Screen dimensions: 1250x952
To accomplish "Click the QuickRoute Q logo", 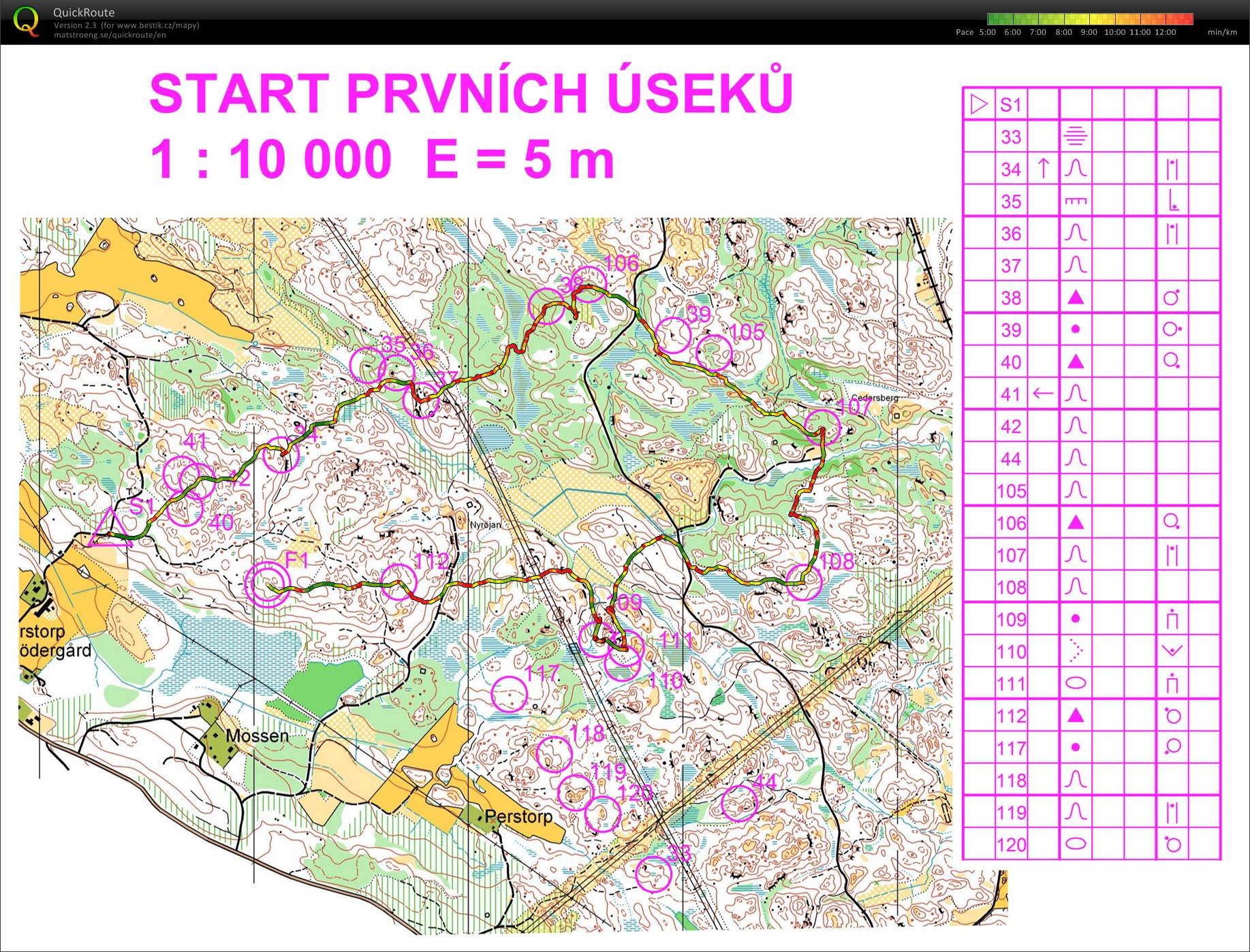I will 26,20.
